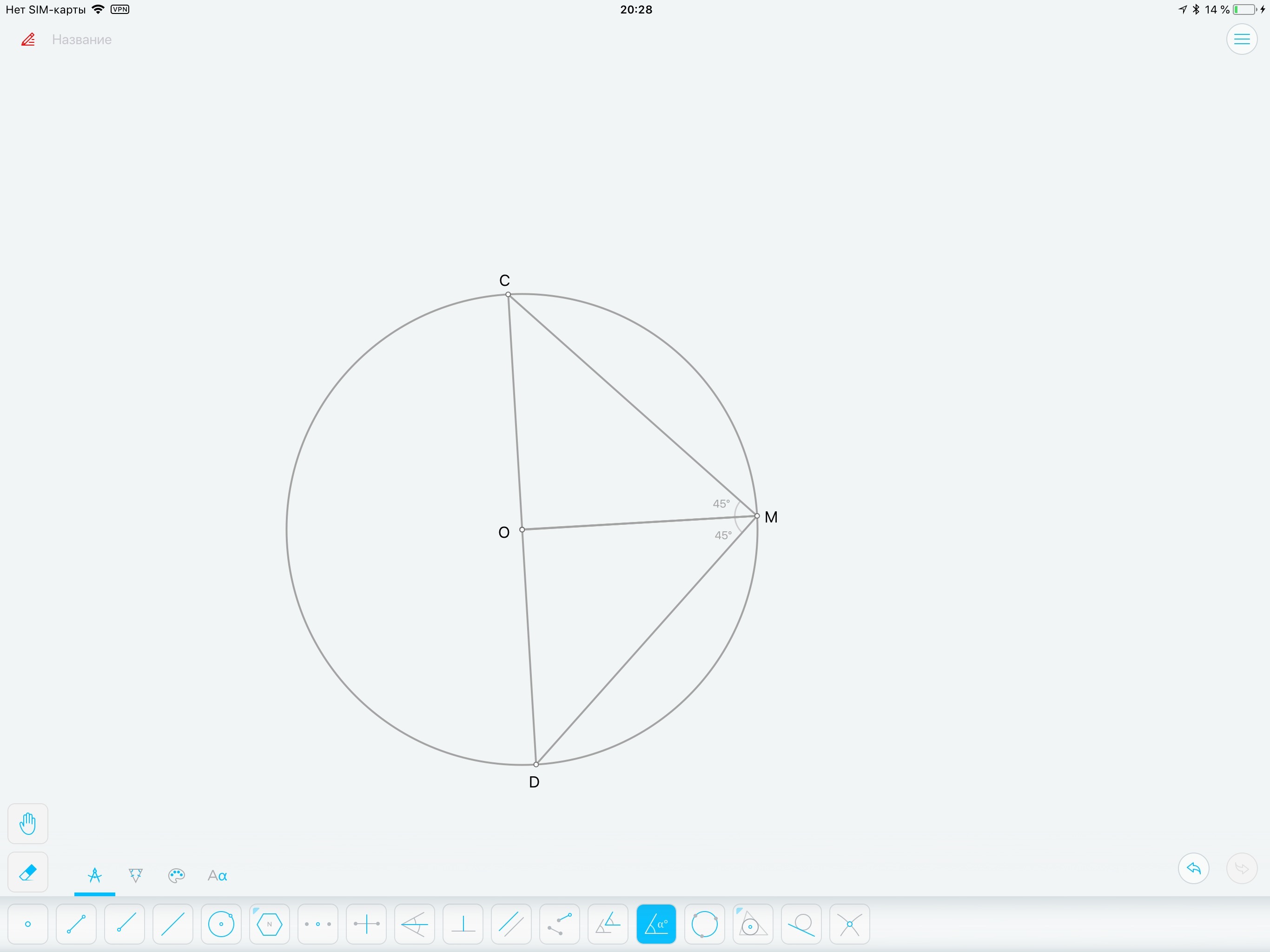Select the highlighted angle measure α° tool
Image resolution: width=1270 pixels, height=952 pixels.
click(x=656, y=924)
